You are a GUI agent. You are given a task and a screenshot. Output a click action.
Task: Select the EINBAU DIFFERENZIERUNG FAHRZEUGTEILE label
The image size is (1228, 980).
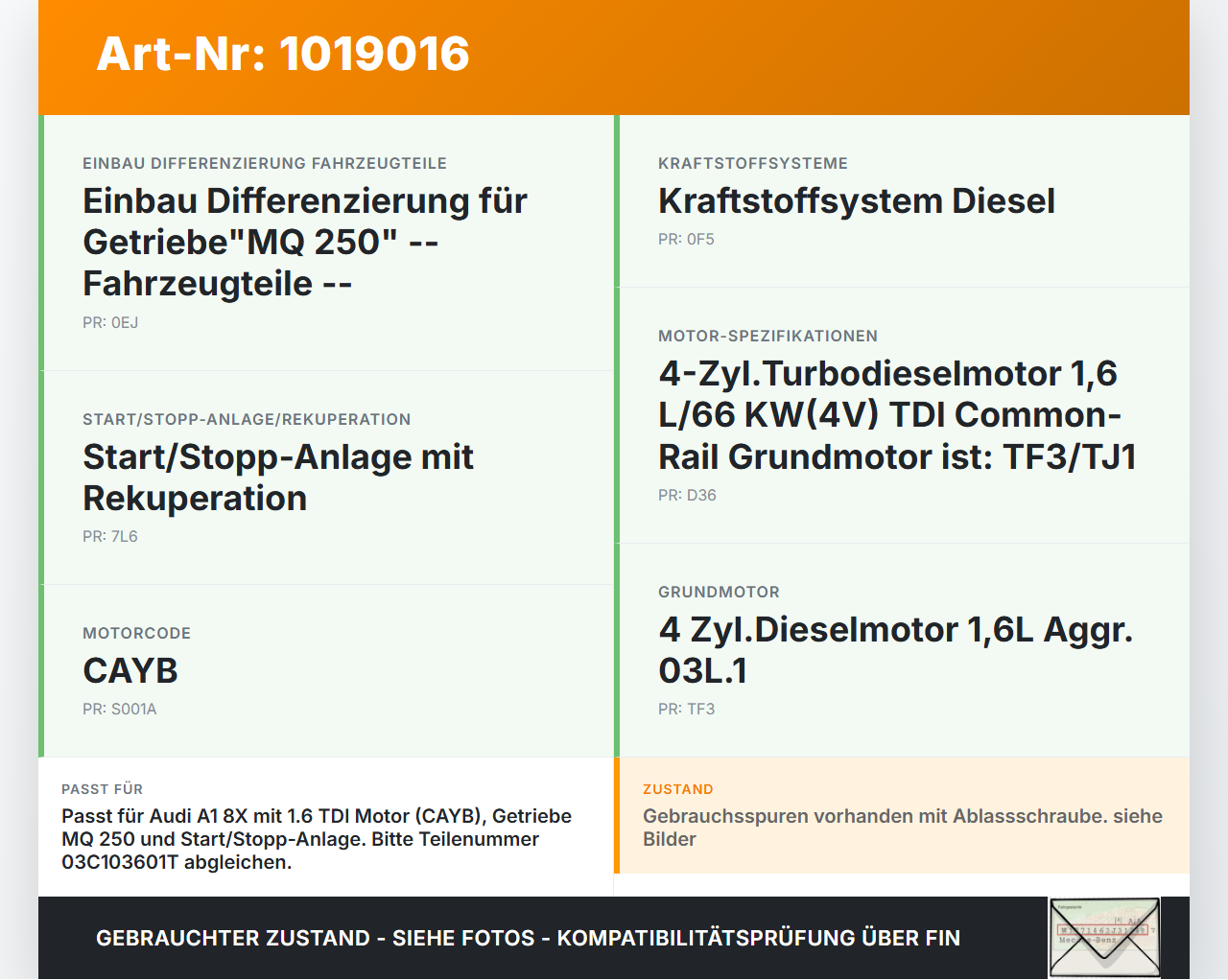pos(265,163)
